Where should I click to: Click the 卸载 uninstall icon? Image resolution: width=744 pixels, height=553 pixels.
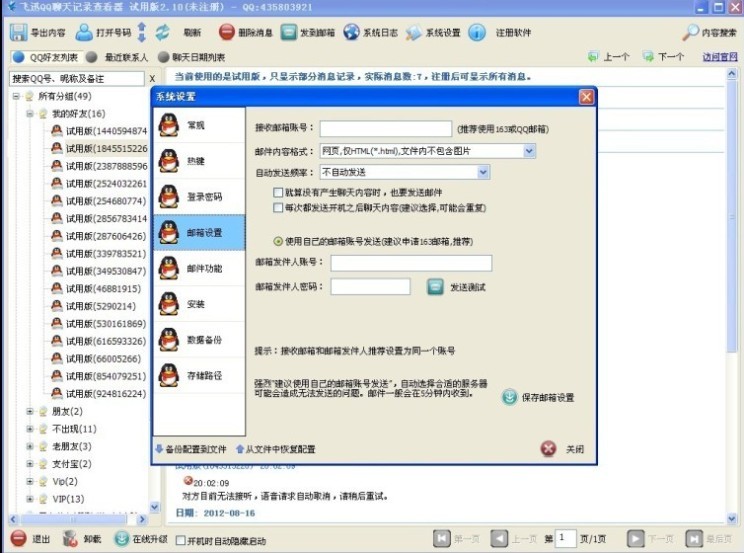[69, 539]
